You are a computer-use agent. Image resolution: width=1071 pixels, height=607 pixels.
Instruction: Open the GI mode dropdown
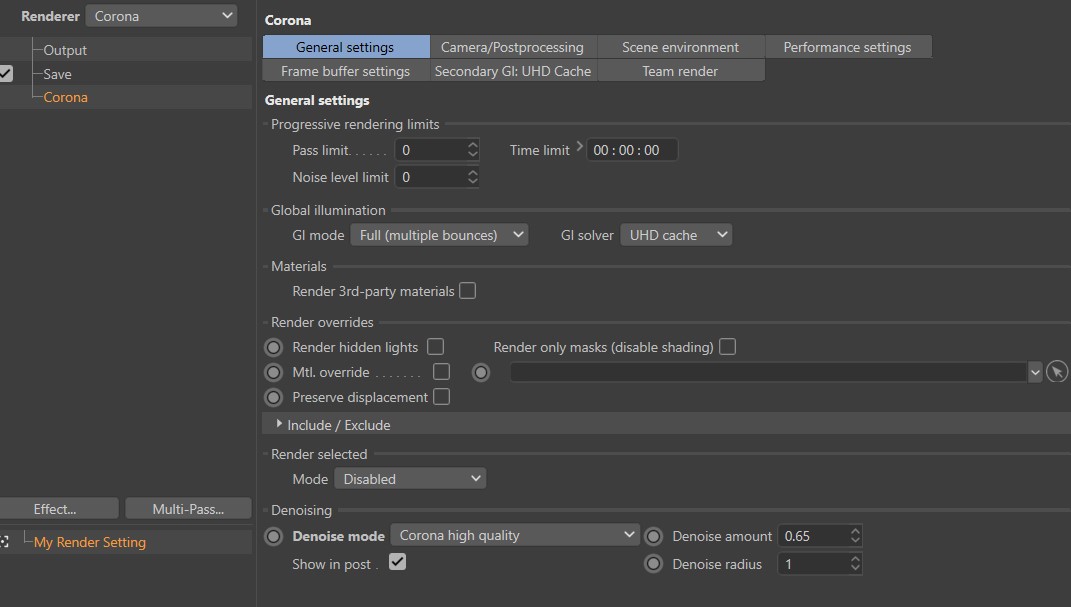(439, 235)
